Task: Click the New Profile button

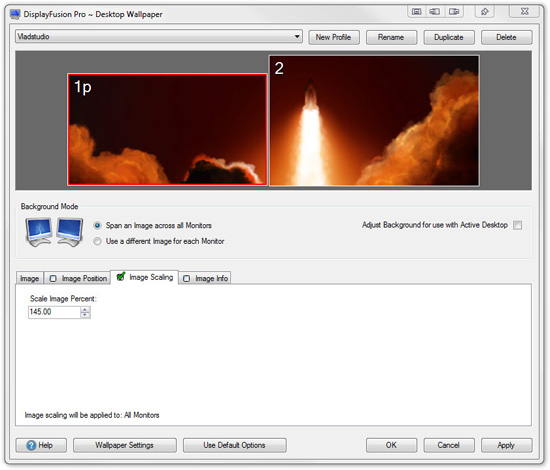Action: (x=334, y=37)
